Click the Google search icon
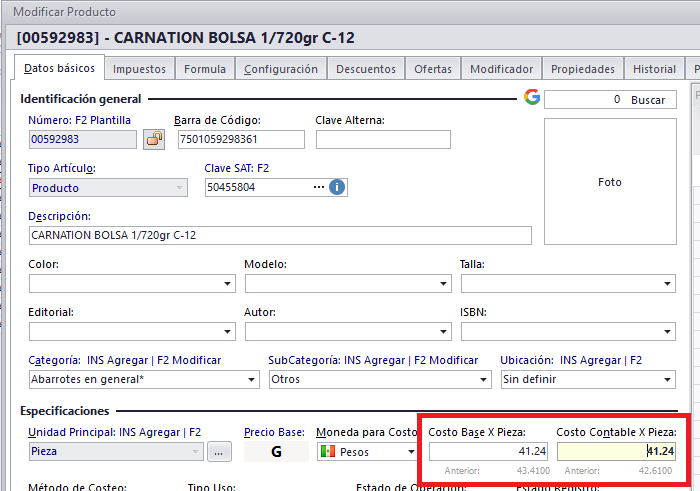This screenshot has height=491, width=700. point(531,97)
